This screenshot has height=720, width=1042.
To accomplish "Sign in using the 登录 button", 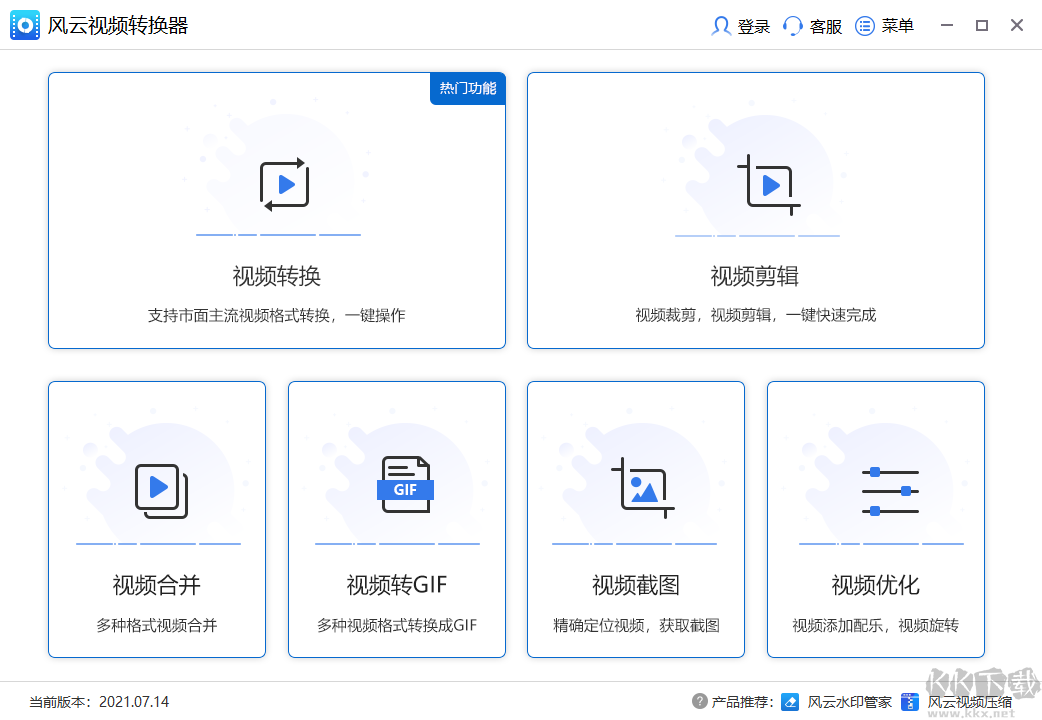I will pos(740,26).
